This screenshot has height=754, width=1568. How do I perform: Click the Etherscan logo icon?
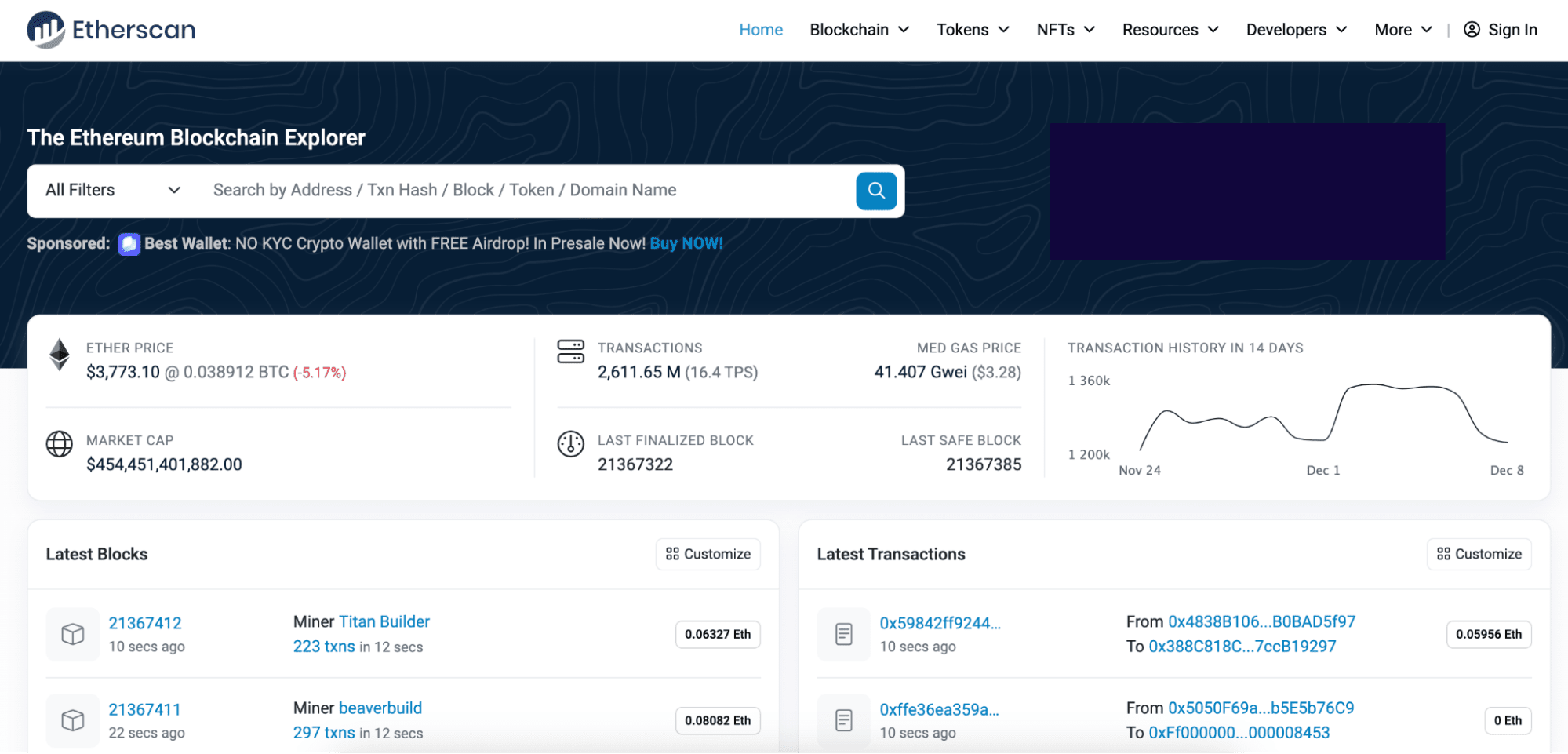tap(45, 30)
